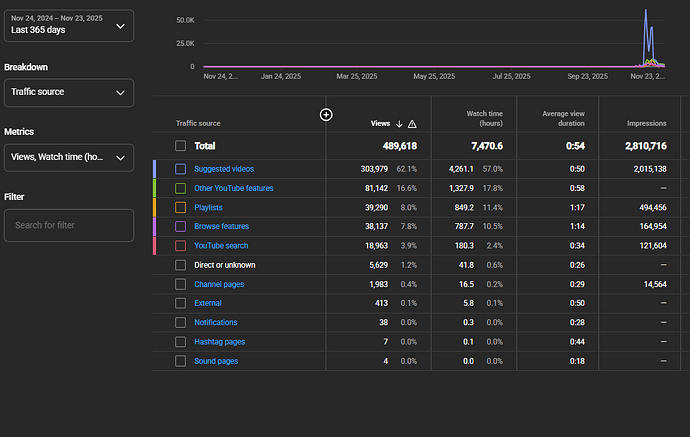Image resolution: width=690 pixels, height=437 pixels.
Task: Click the Search for filter field
Action: click(x=68, y=226)
